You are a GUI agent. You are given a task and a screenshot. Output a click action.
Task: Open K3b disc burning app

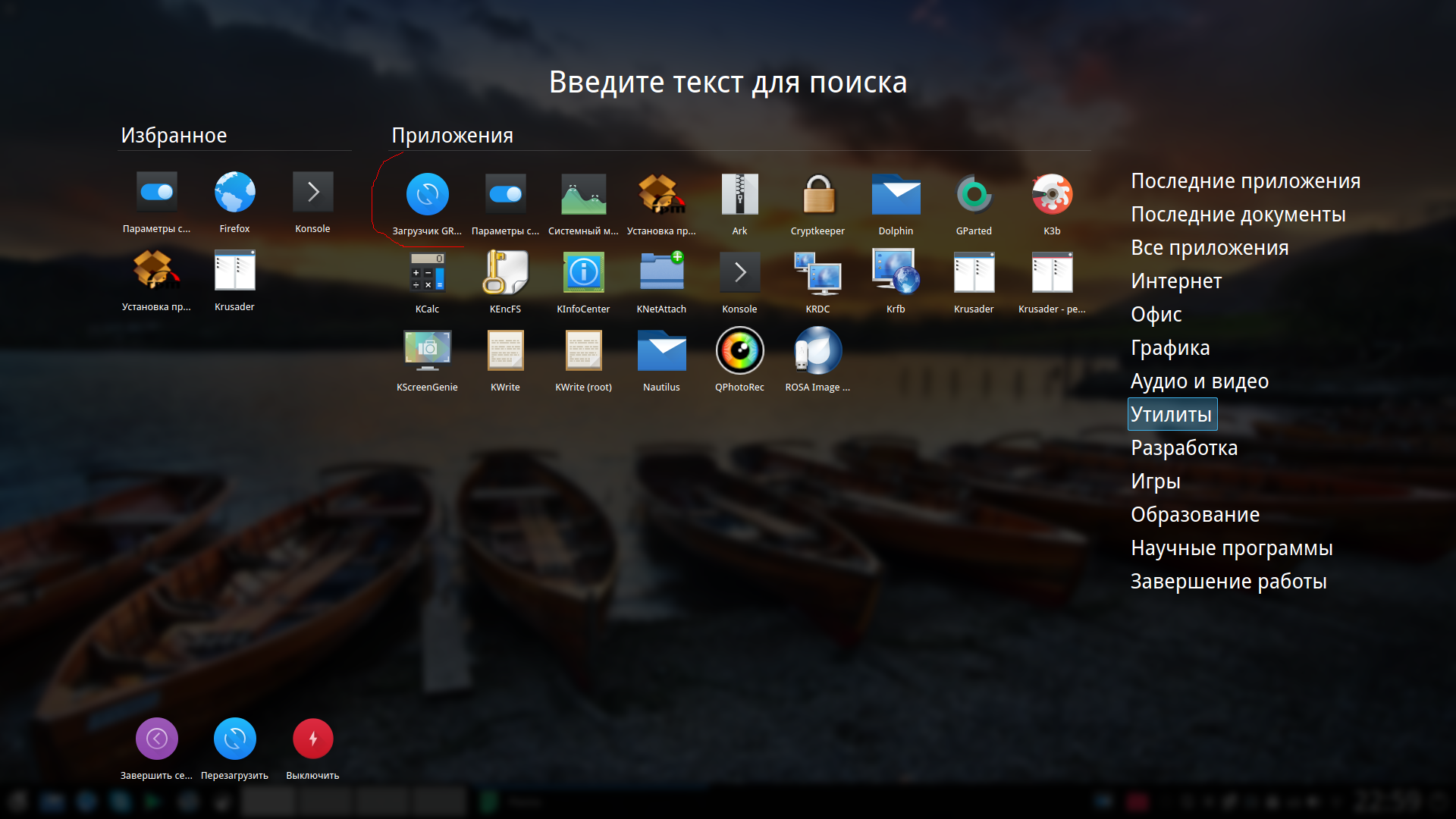tap(1052, 195)
